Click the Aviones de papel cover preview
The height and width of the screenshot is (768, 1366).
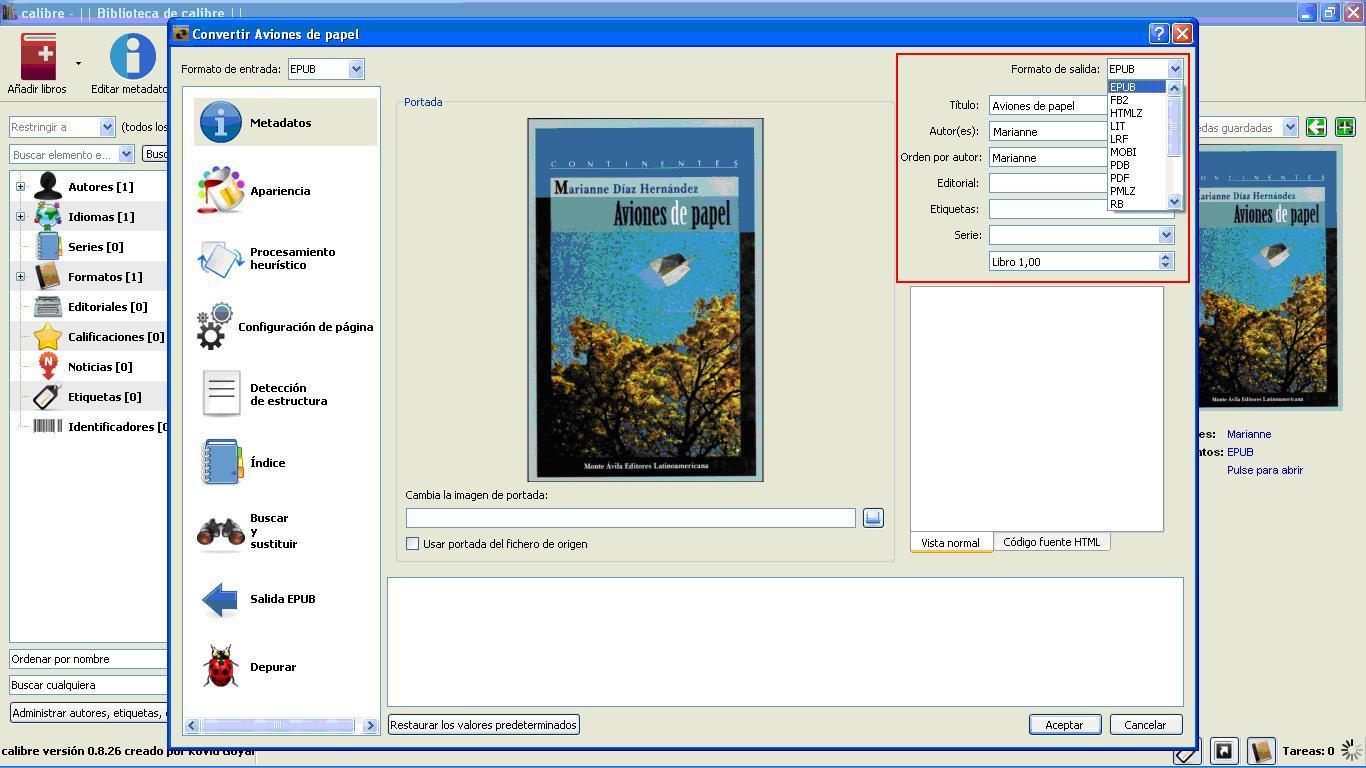[645, 299]
